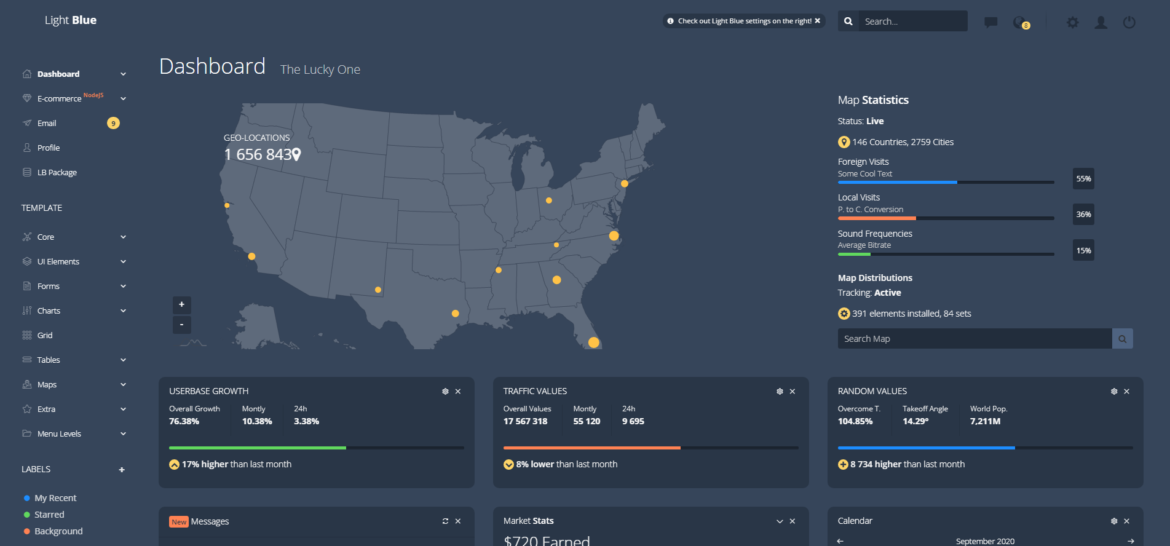Viewport: 1170px width, 546px height.
Task: Dismiss the Light Blue settings notification
Action: click(817, 20)
